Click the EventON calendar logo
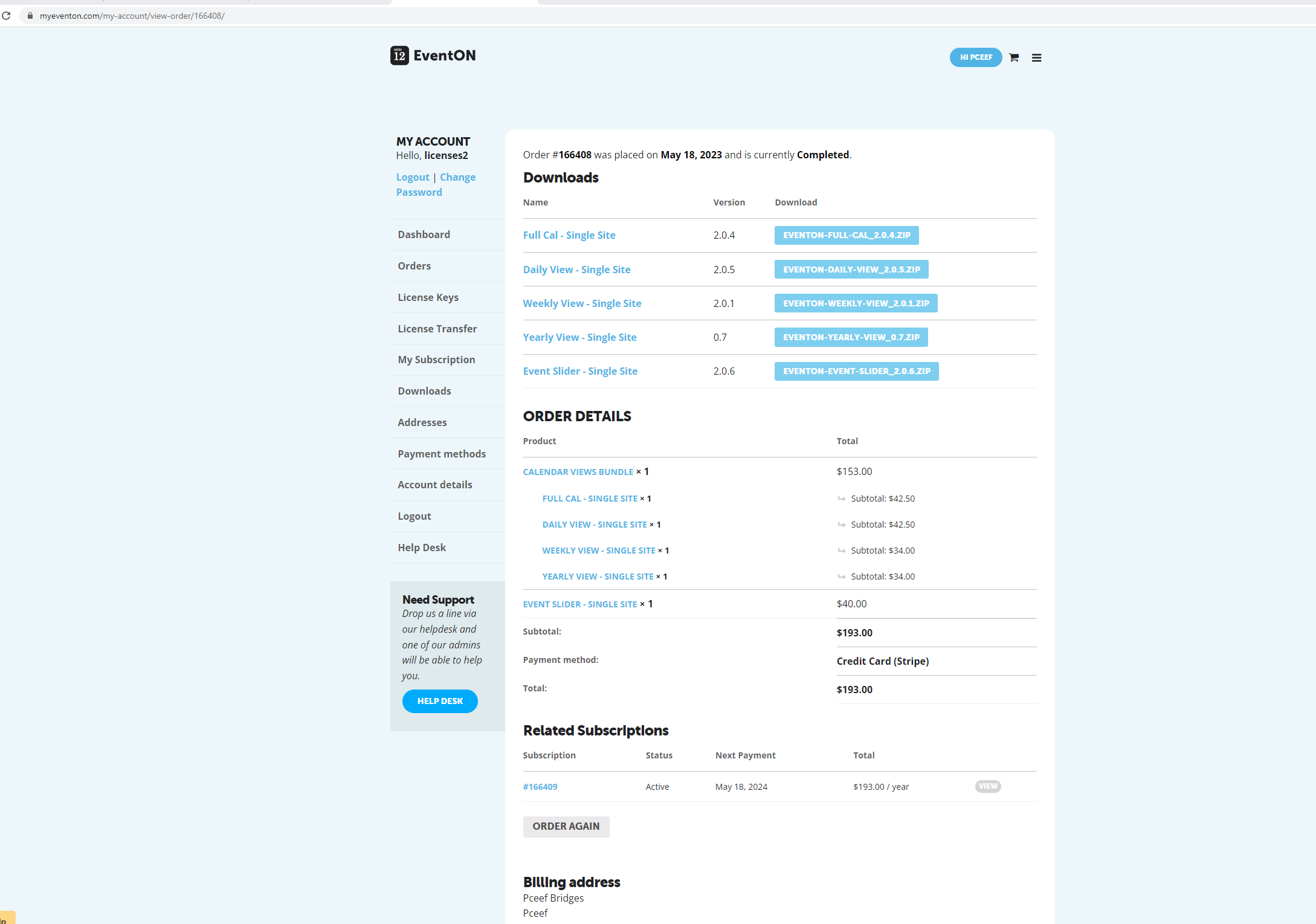This screenshot has height=924, width=1316. [x=399, y=55]
